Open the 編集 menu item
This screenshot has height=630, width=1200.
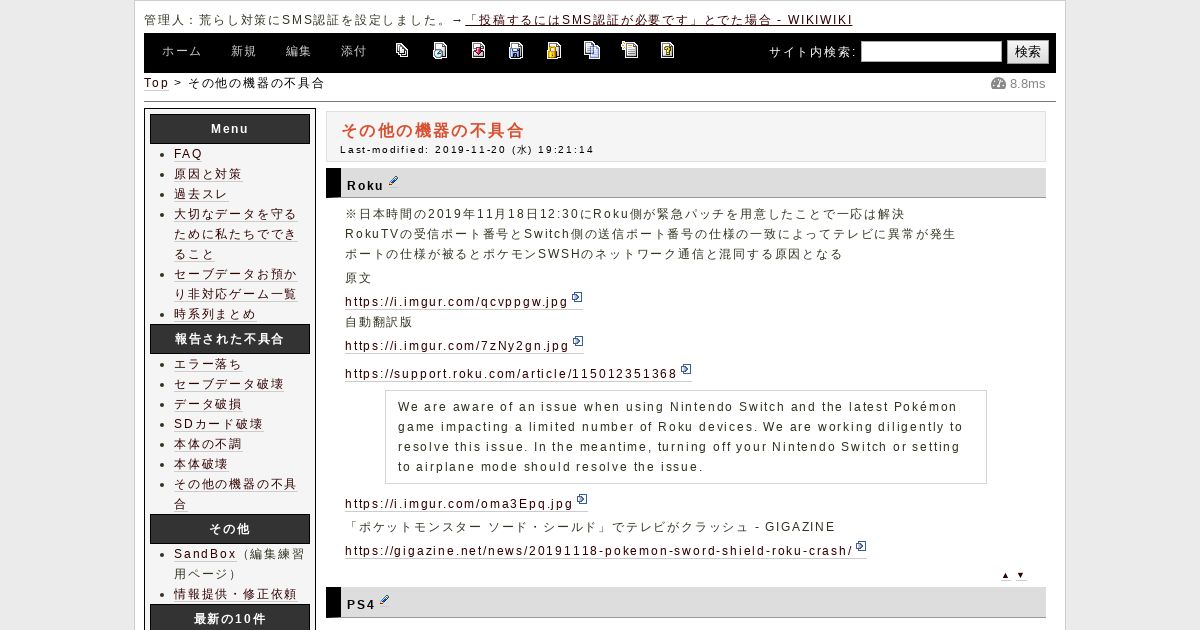299,51
